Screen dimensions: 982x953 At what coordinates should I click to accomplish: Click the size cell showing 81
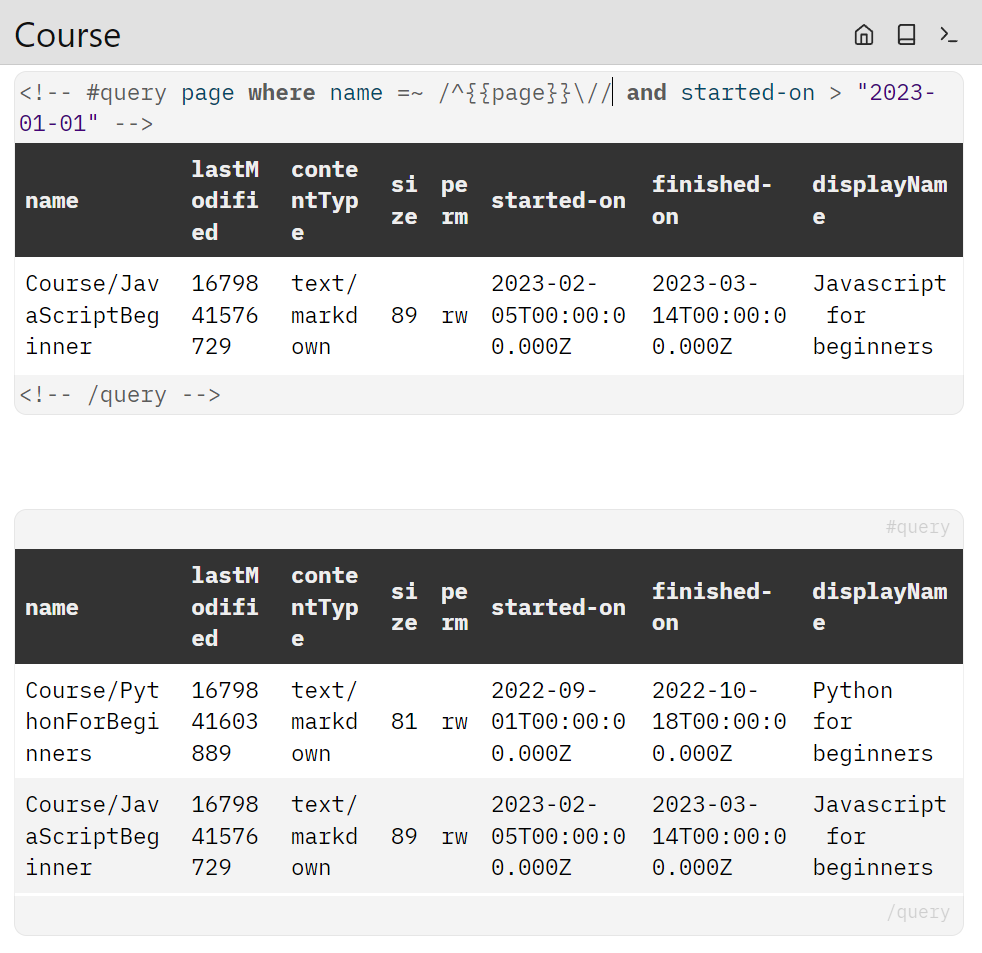coord(404,722)
